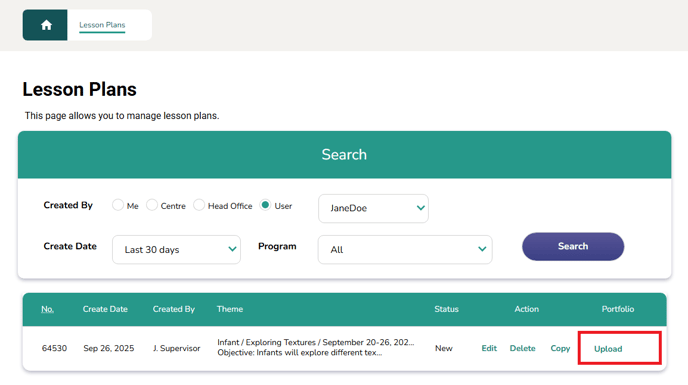Click the Infant / Exploring Textures theme text
688x385 pixels.
click(x=315, y=342)
